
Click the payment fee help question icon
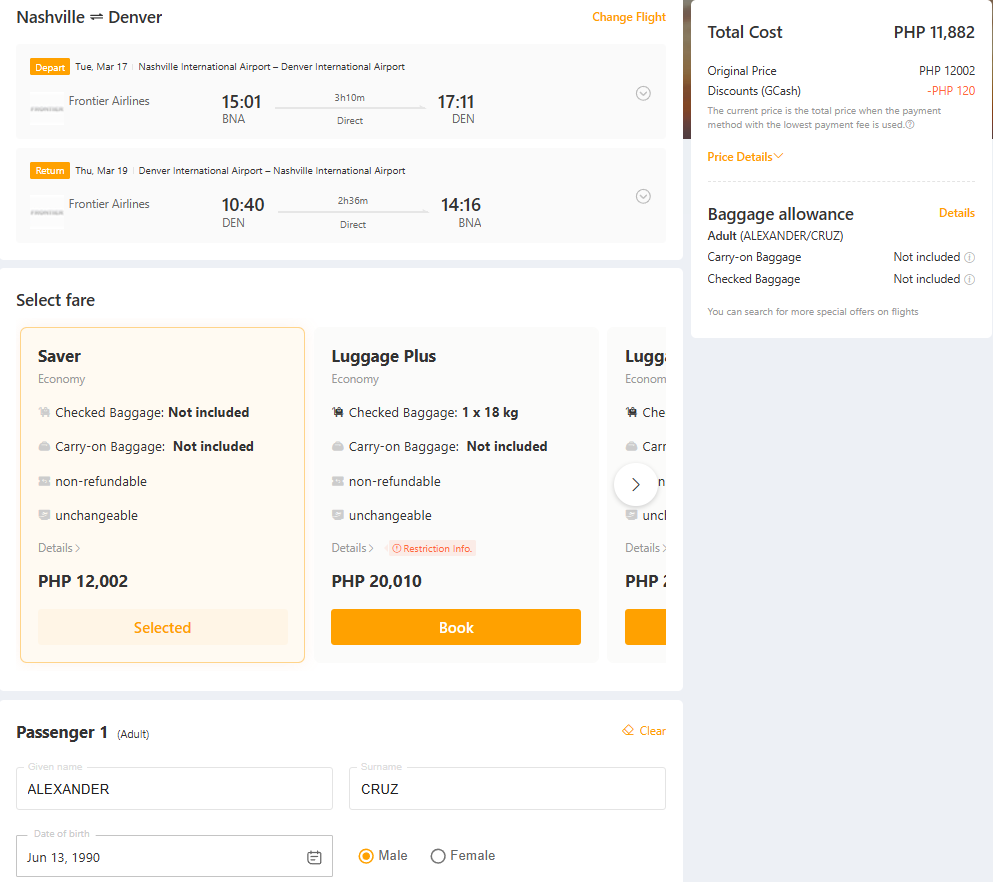[910, 125]
